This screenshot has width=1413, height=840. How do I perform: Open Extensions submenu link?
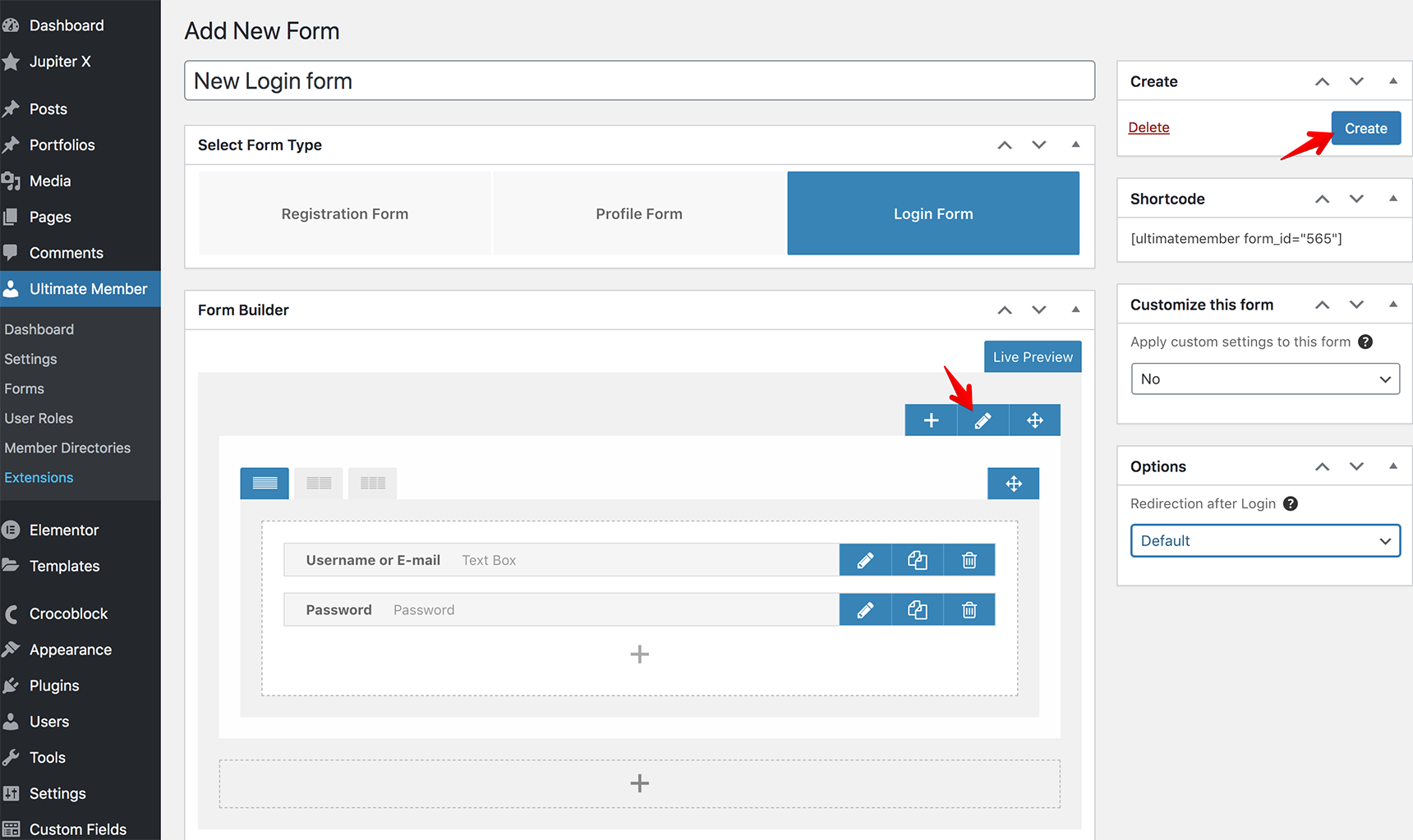(x=39, y=477)
